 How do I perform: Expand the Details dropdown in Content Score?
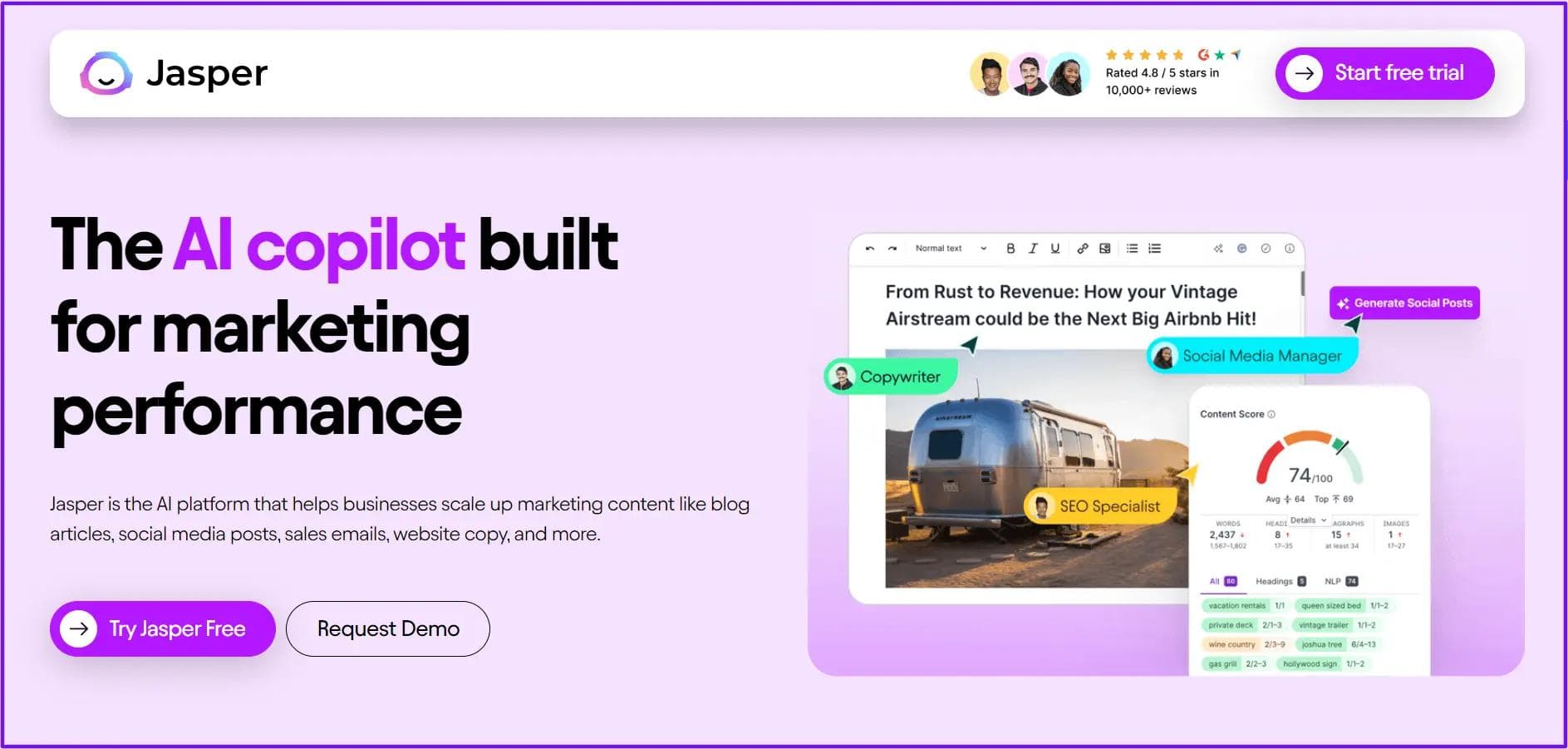click(x=1308, y=520)
